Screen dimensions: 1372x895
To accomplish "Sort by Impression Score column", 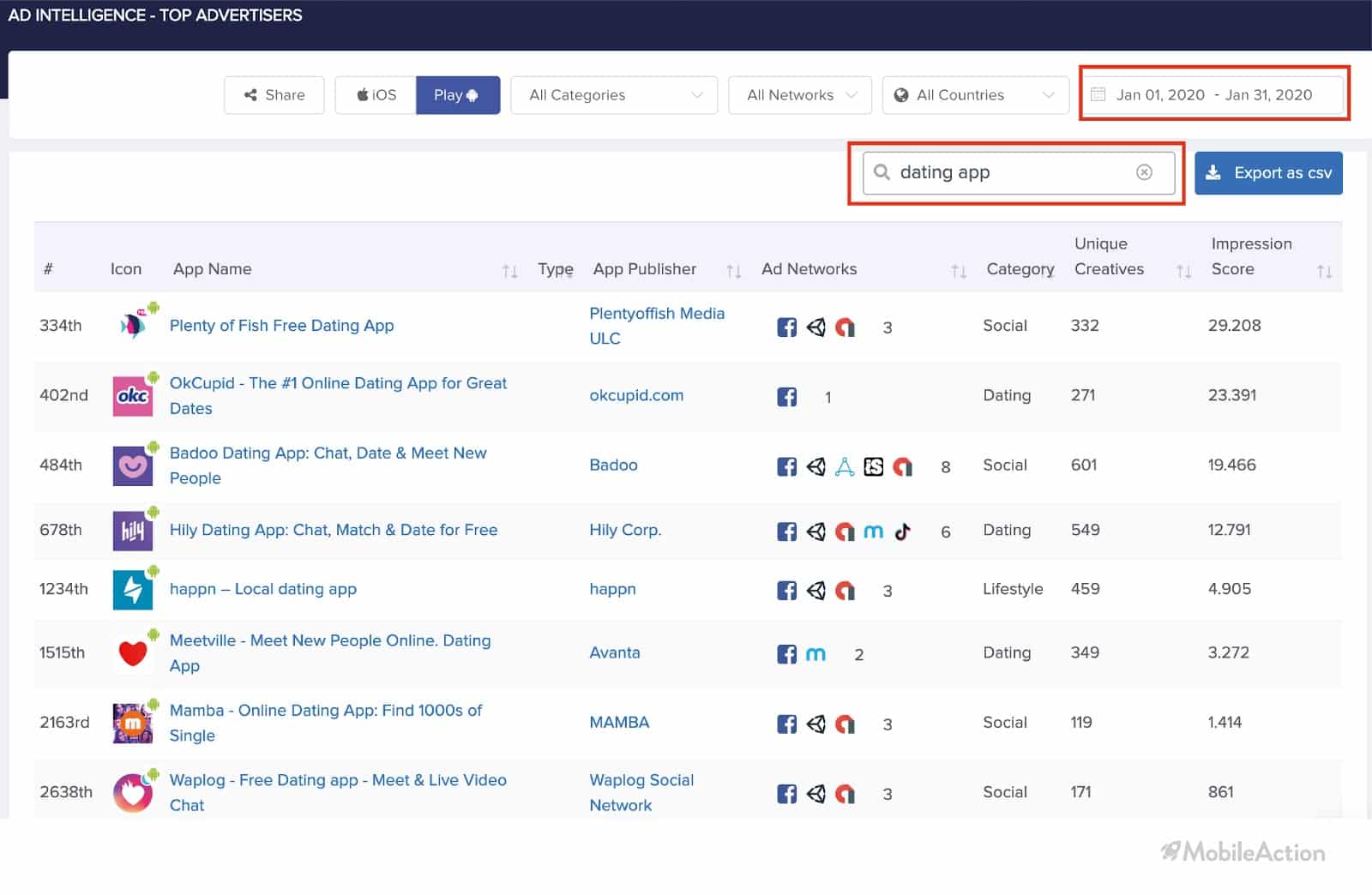I will click(x=1324, y=271).
